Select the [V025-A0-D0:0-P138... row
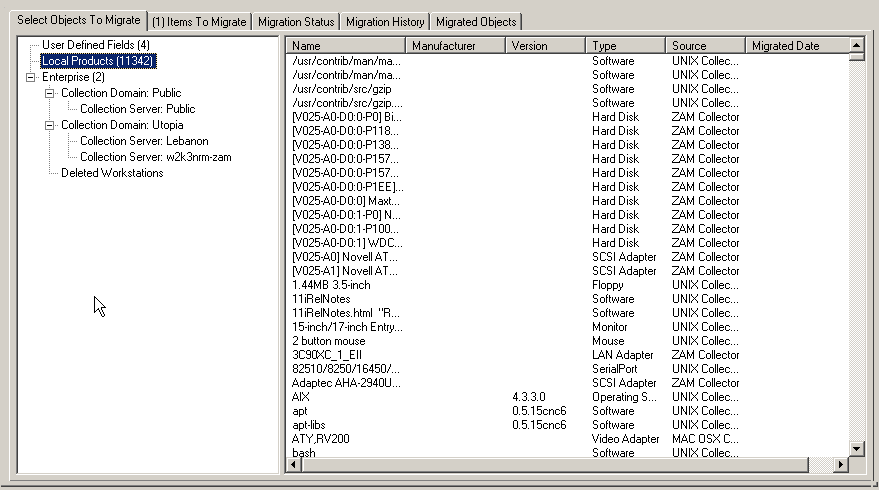Image resolution: width=879 pixels, height=490 pixels. (x=567, y=145)
